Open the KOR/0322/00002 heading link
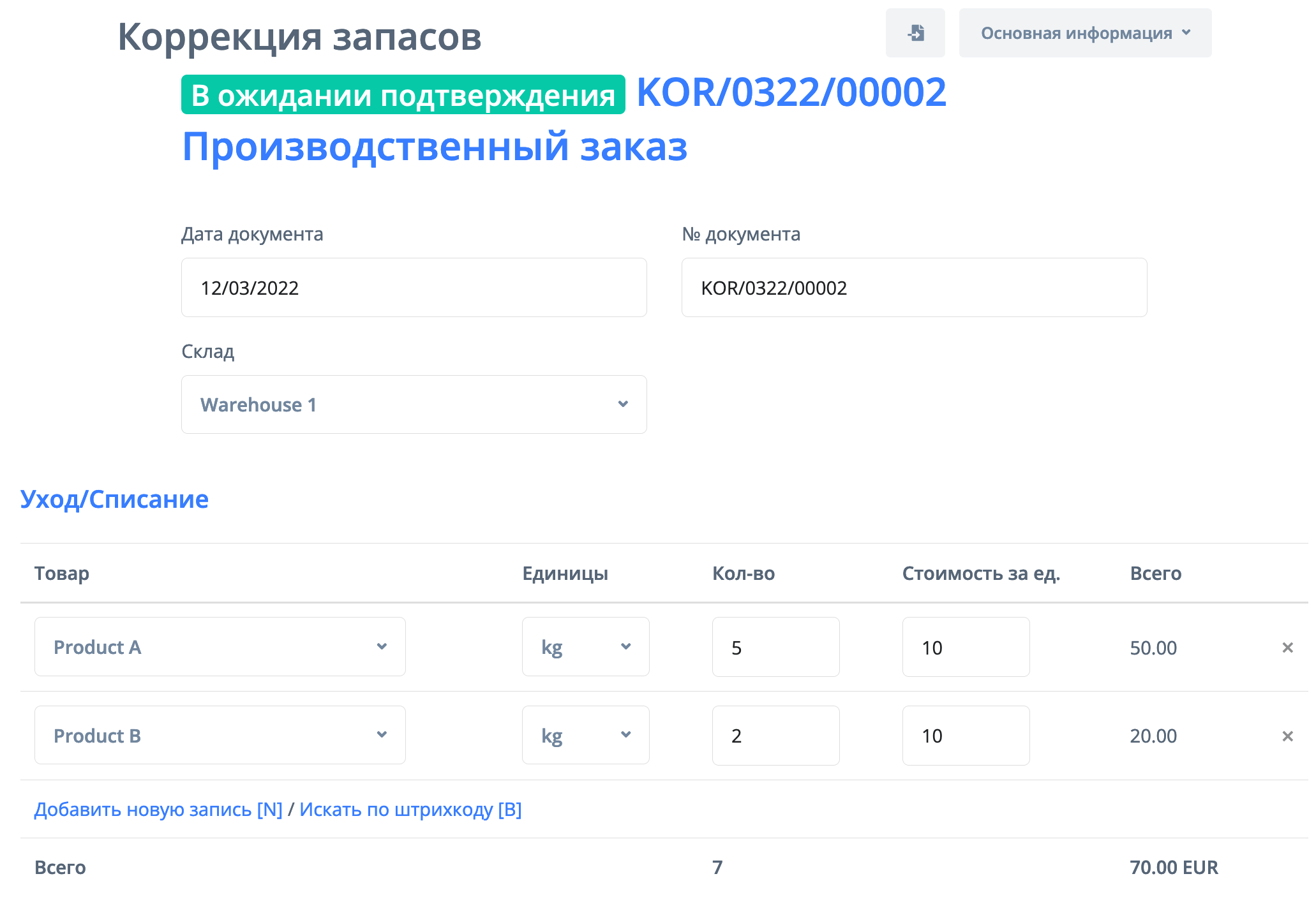This screenshot has height=897, width=1316. tap(791, 93)
